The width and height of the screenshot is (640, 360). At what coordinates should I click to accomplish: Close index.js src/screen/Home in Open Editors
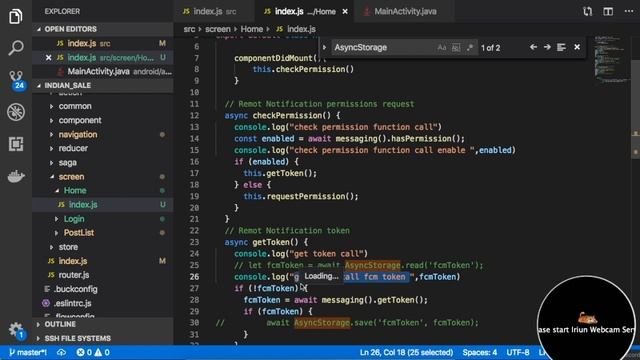49,58
